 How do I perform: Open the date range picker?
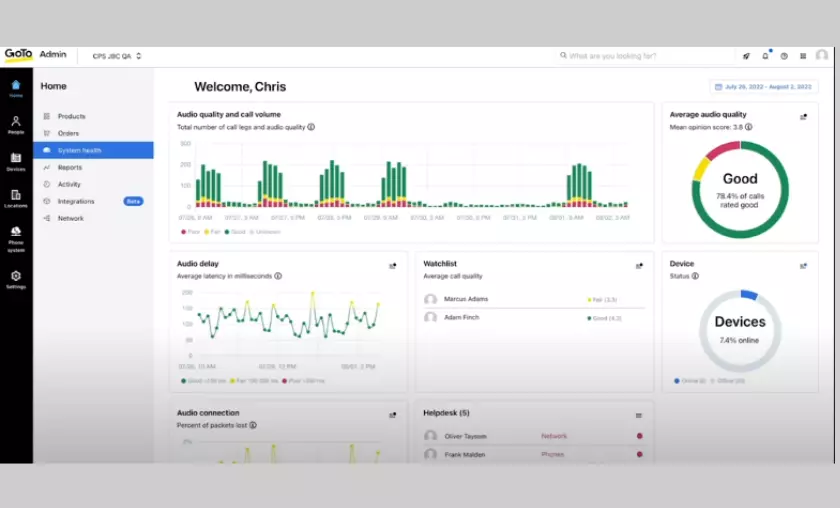[765, 87]
